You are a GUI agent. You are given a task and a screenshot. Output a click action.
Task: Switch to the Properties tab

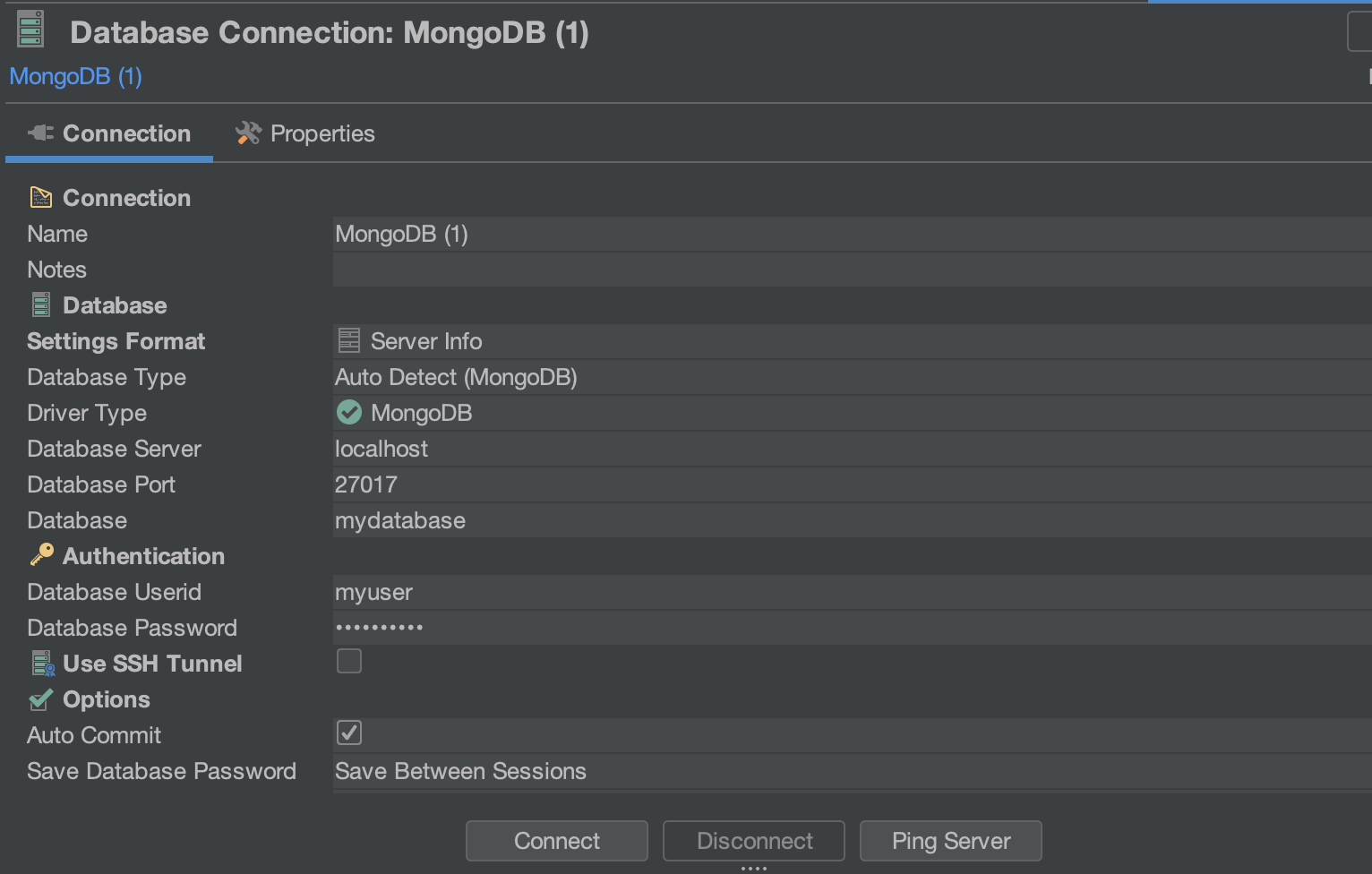pos(305,133)
